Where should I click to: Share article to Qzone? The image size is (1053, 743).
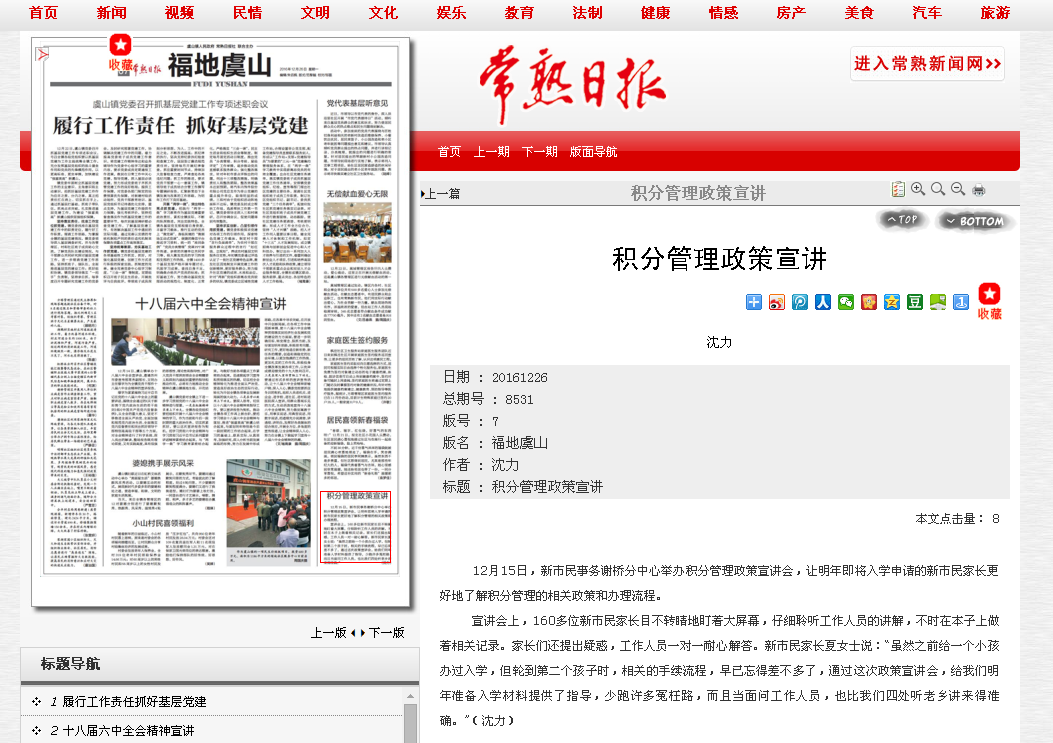coord(892,302)
